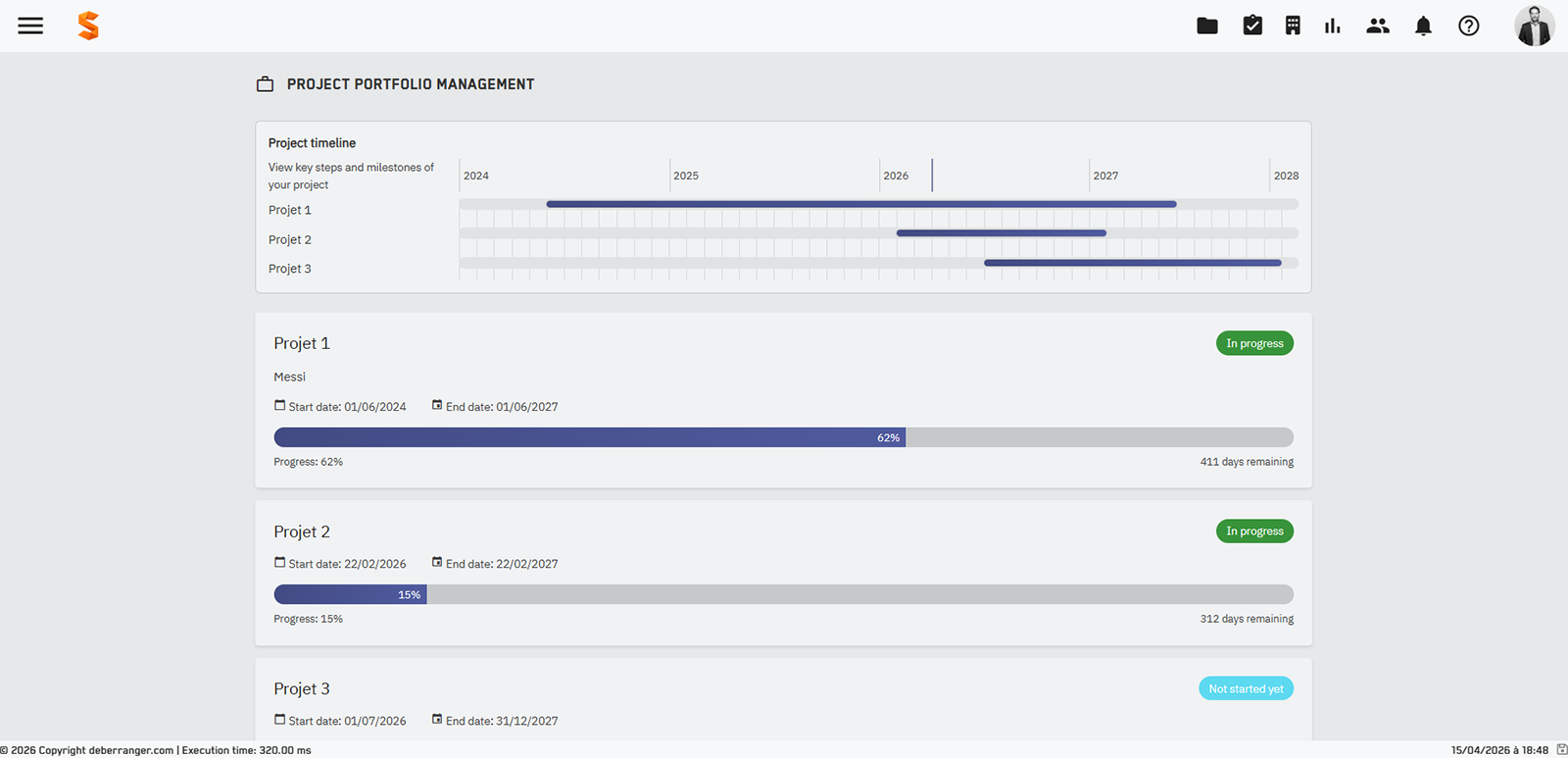Viewport: 1568px width, 758px height.
Task: Click the Projet 1 start date calendar icon
Action: coord(279,405)
